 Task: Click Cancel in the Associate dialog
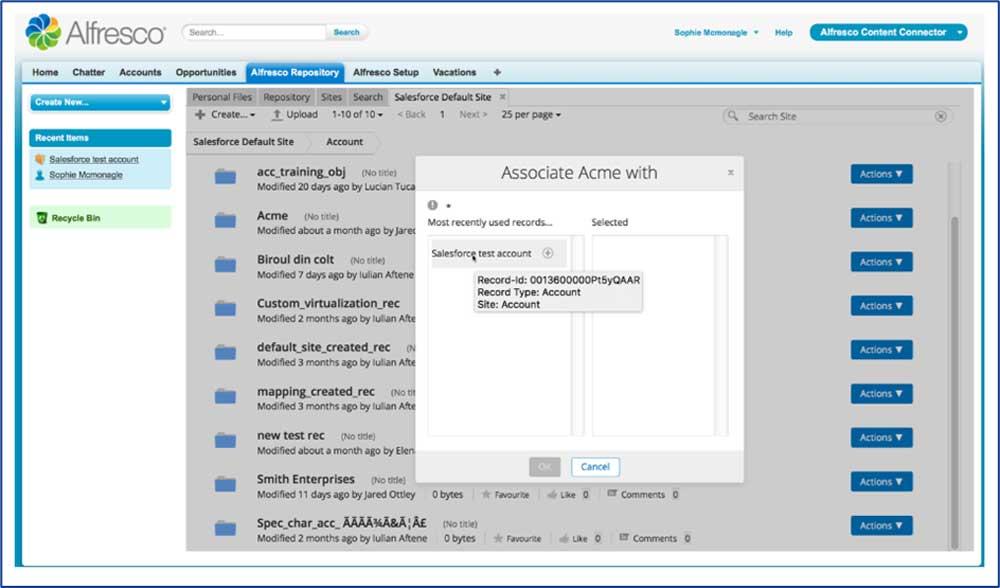tap(595, 467)
